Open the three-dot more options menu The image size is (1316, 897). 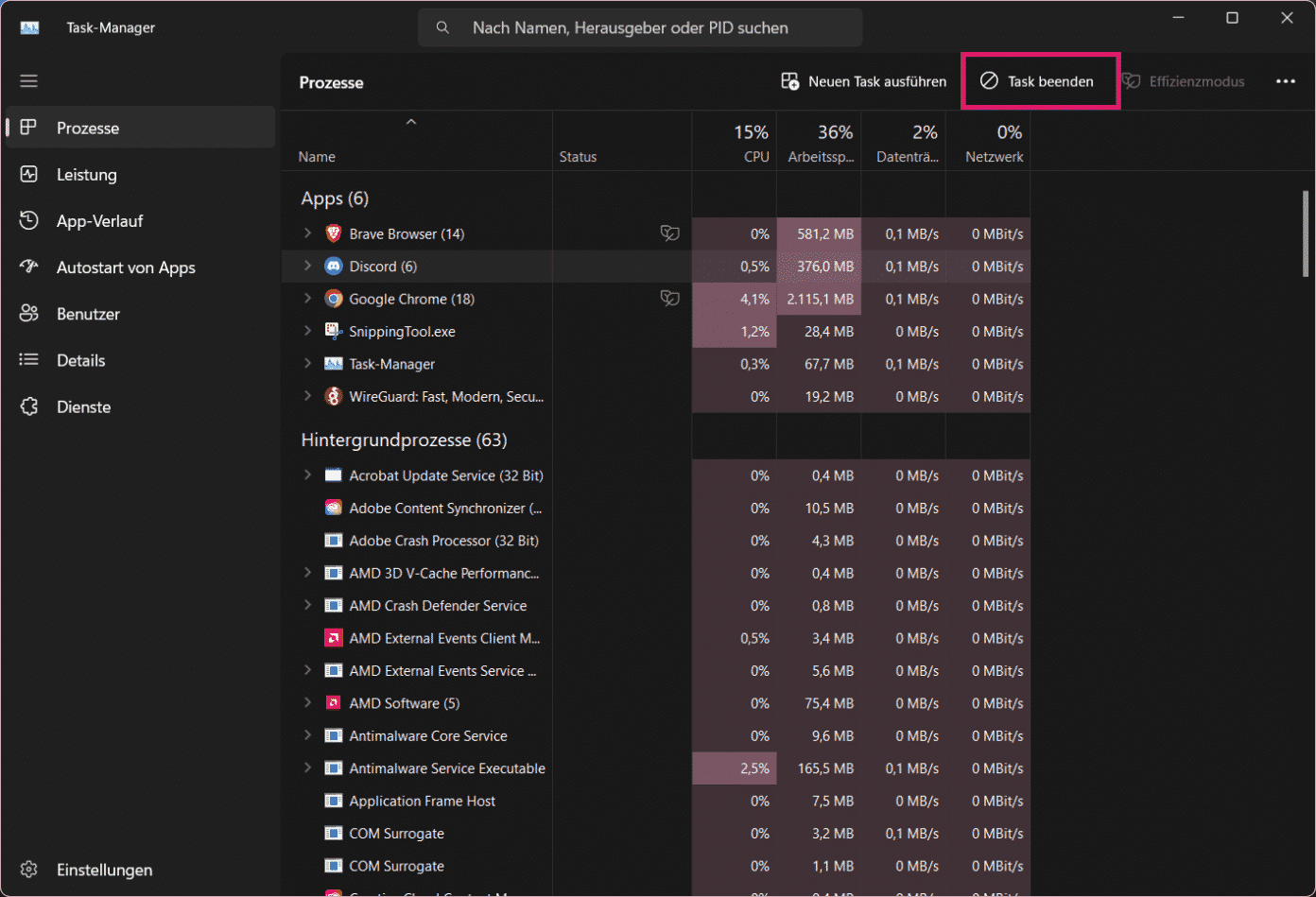[x=1285, y=82]
